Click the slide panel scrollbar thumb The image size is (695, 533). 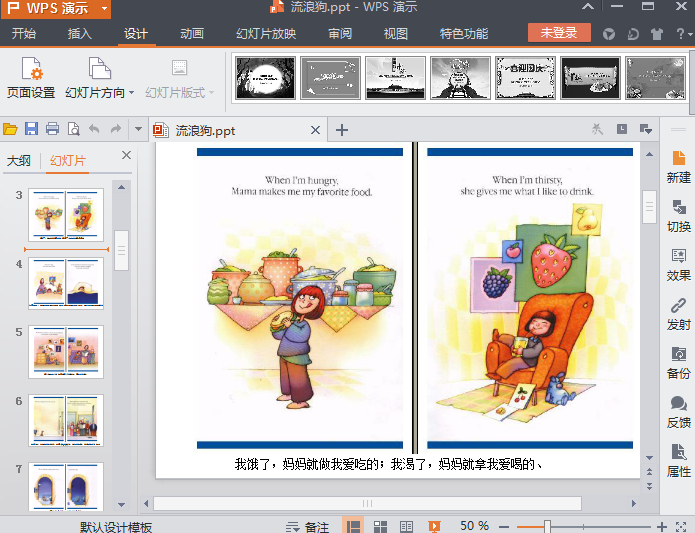coord(121,250)
